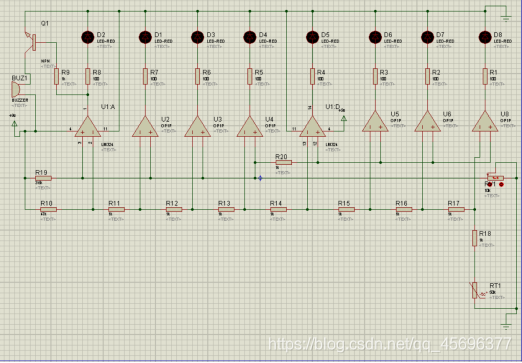Click the "BUZ1" reference label
Image resolution: width=522 pixels, height=363 pixels.
point(20,78)
